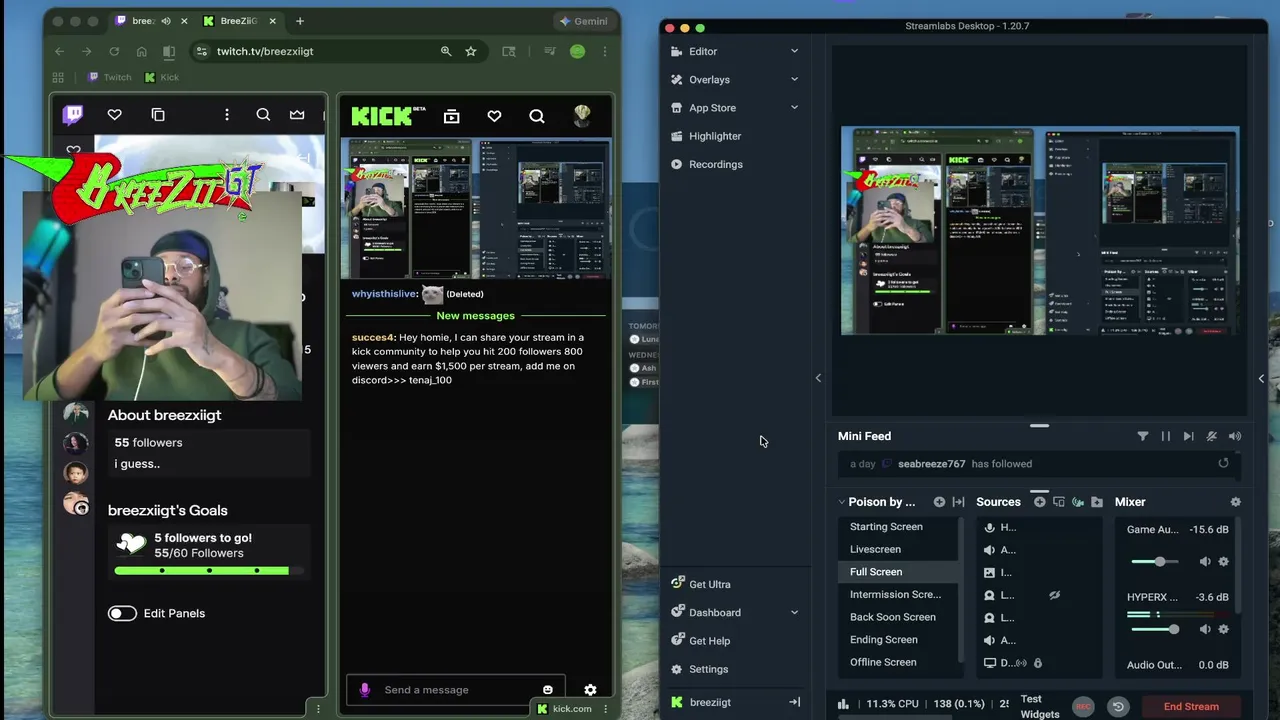Open Recordings in Streamlabs sidebar
The width and height of the screenshot is (1280, 720).
(716, 164)
